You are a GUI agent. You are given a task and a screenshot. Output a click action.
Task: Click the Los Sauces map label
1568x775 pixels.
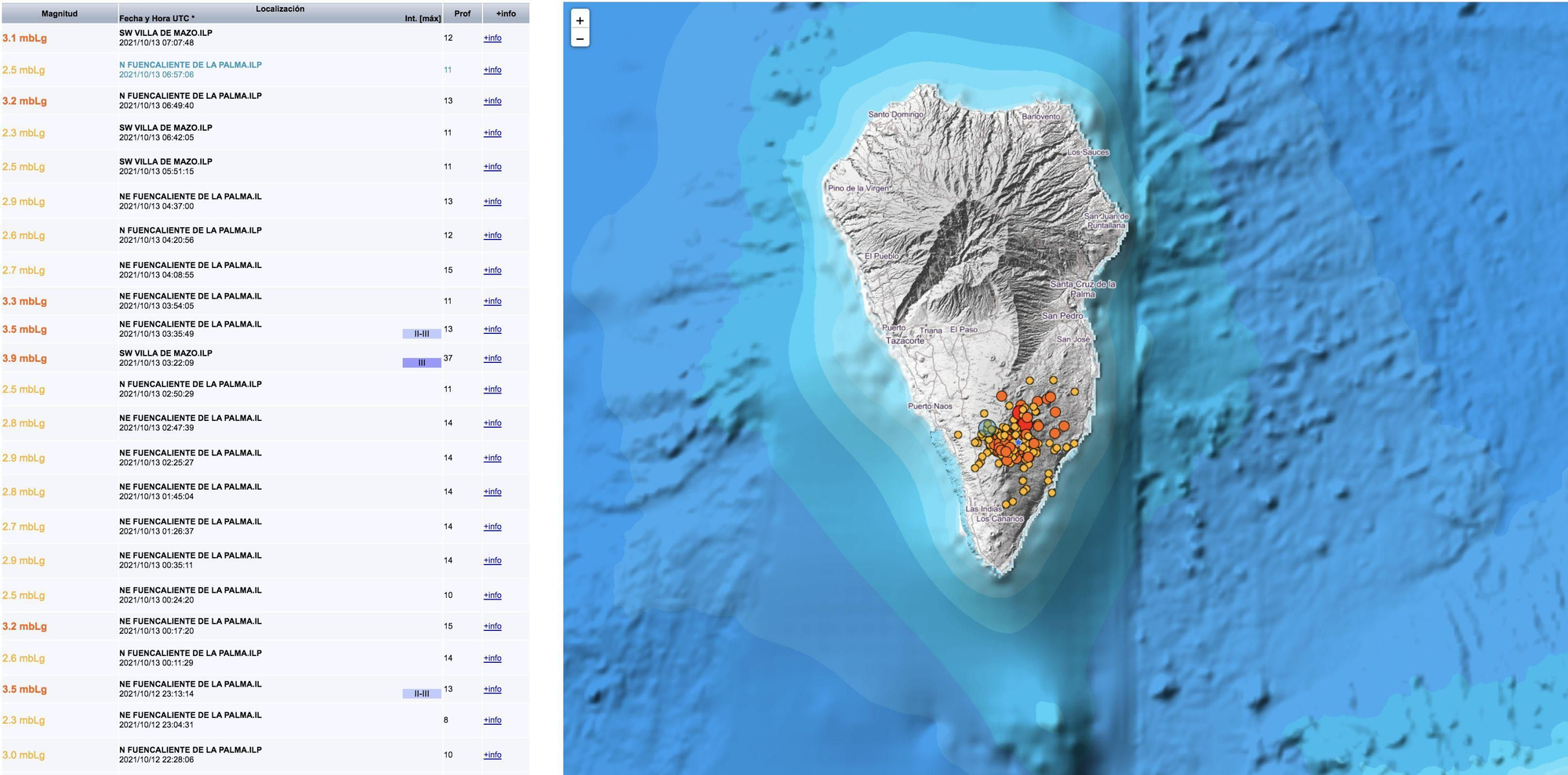(1088, 152)
